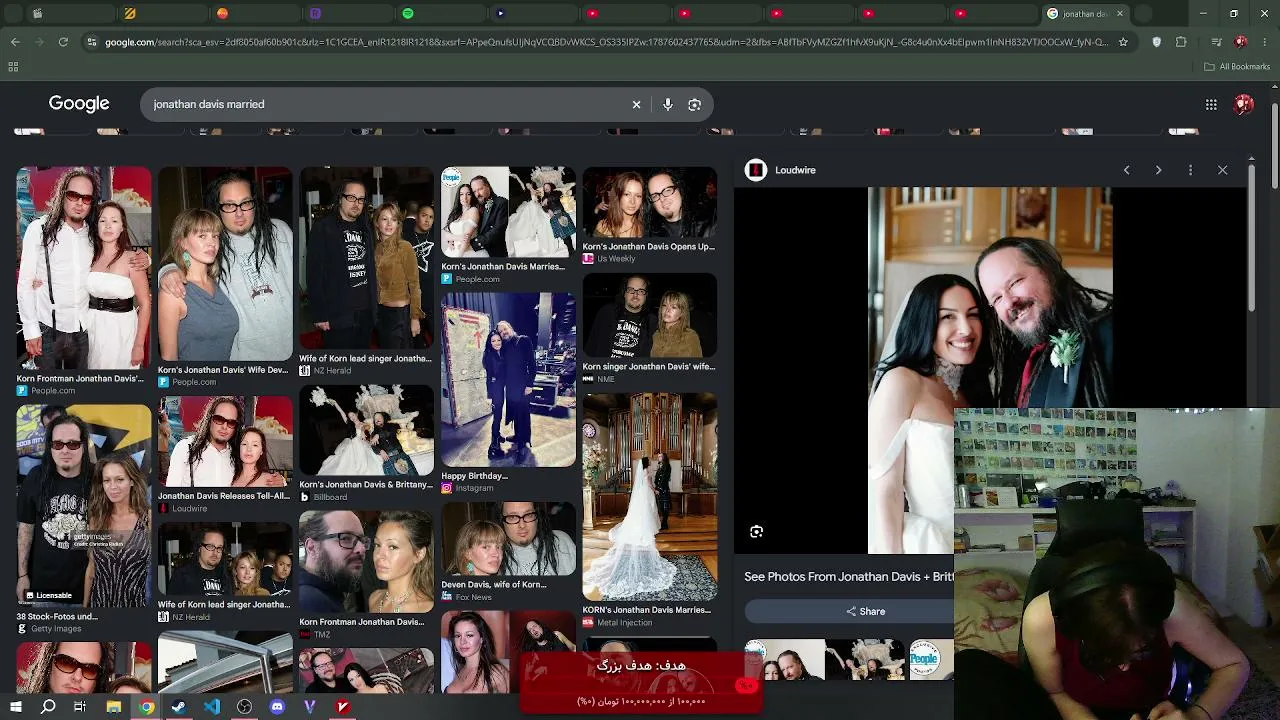Open Steam from the taskbar

point(179,707)
